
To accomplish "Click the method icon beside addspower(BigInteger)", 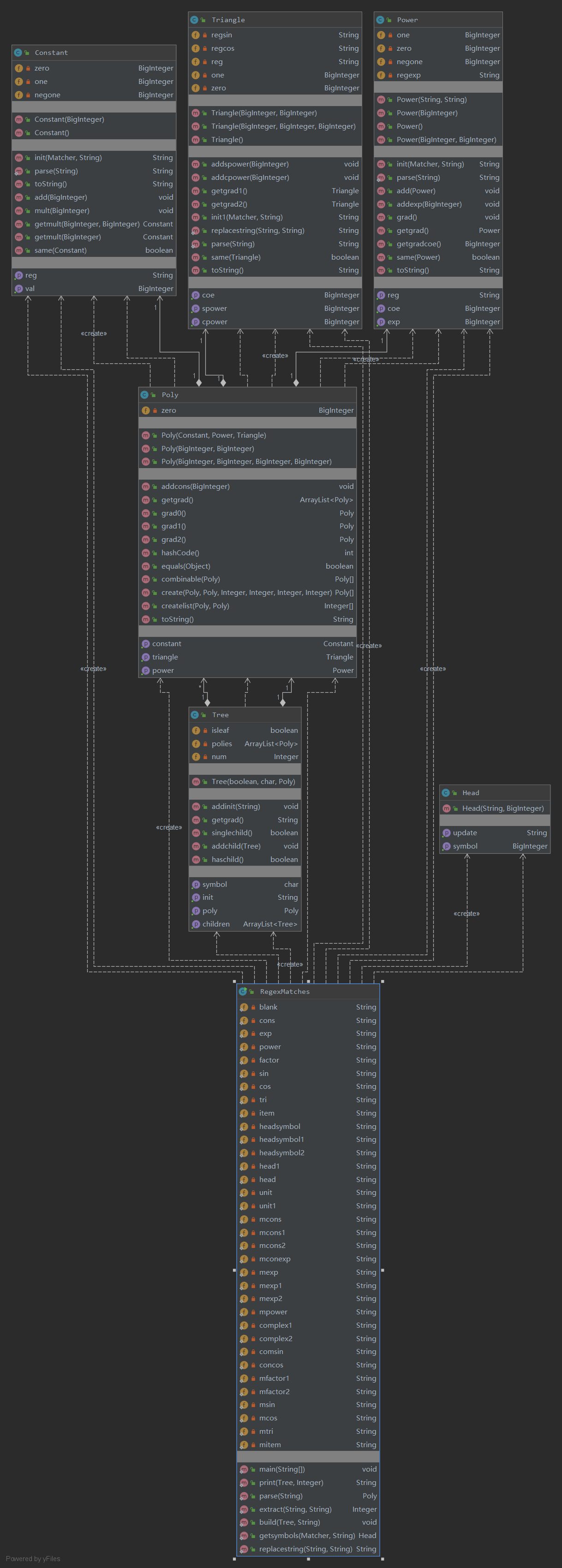I will coord(196,164).
